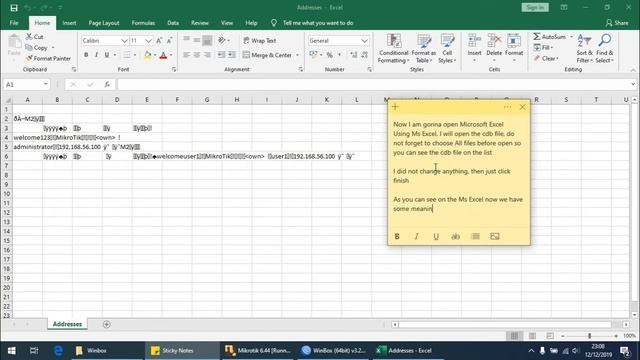Click the Paste clipboard icon
Screen dimensions: 640x360
pos(14,42)
